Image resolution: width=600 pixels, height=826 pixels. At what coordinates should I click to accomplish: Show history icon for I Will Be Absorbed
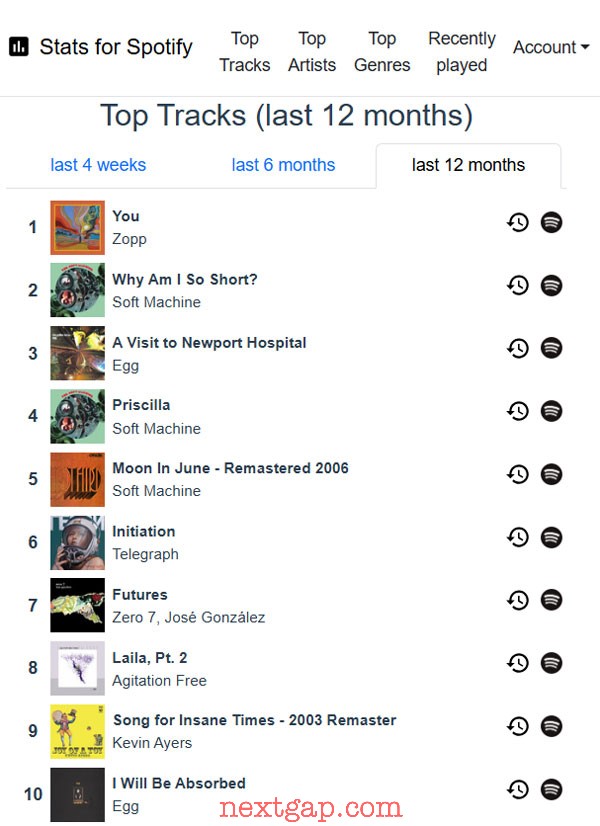(518, 789)
